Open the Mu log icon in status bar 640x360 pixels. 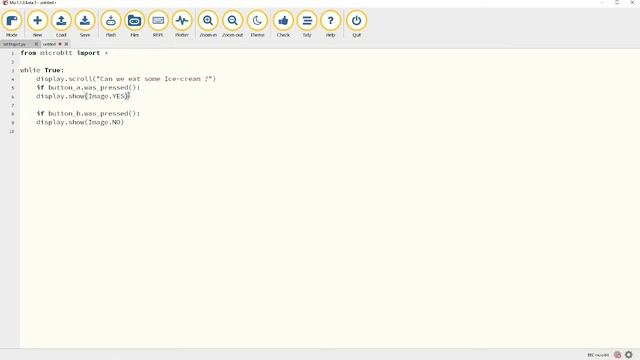pyautogui.click(x=618, y=355)
